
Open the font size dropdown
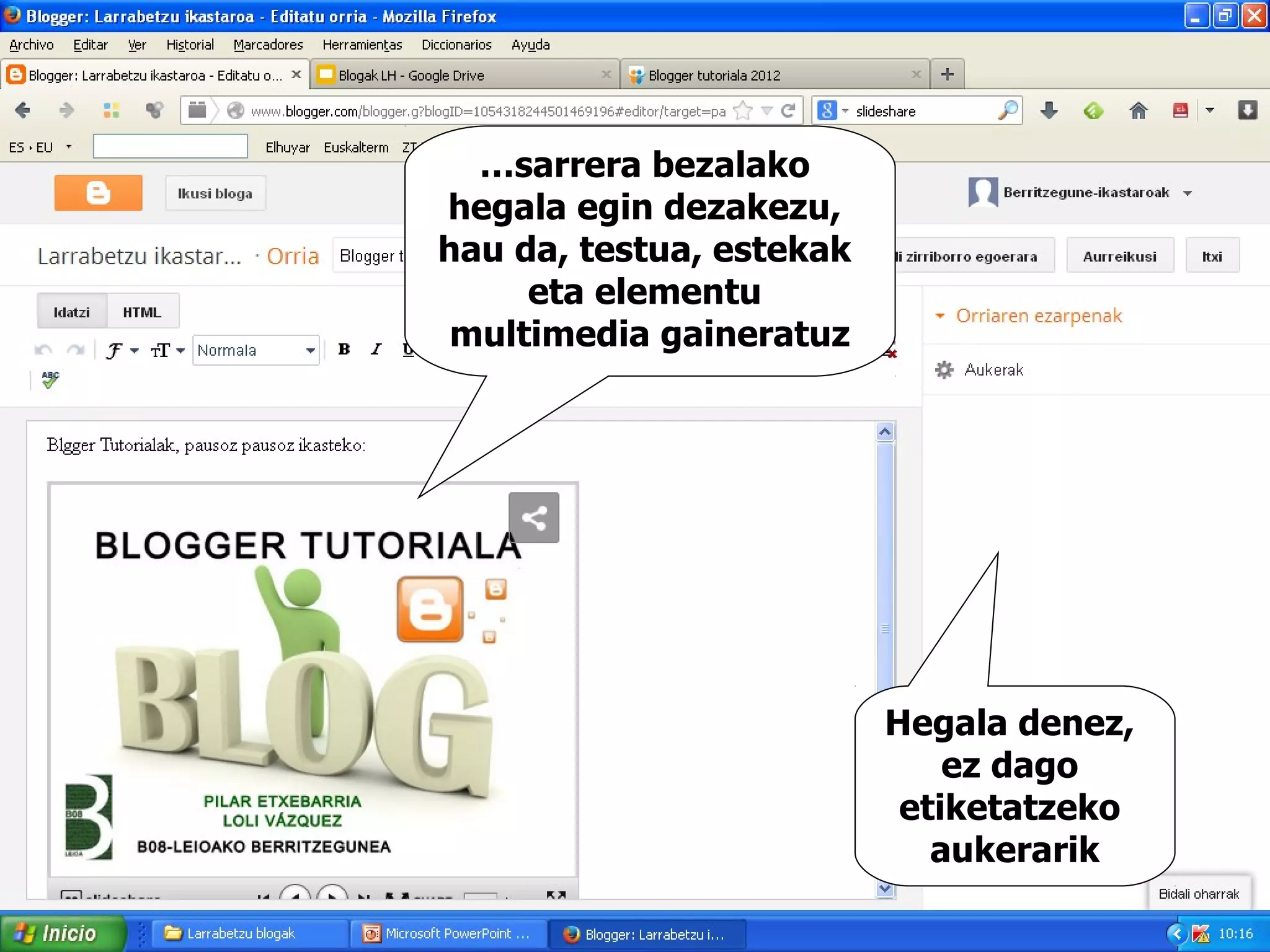click(167, 350)
